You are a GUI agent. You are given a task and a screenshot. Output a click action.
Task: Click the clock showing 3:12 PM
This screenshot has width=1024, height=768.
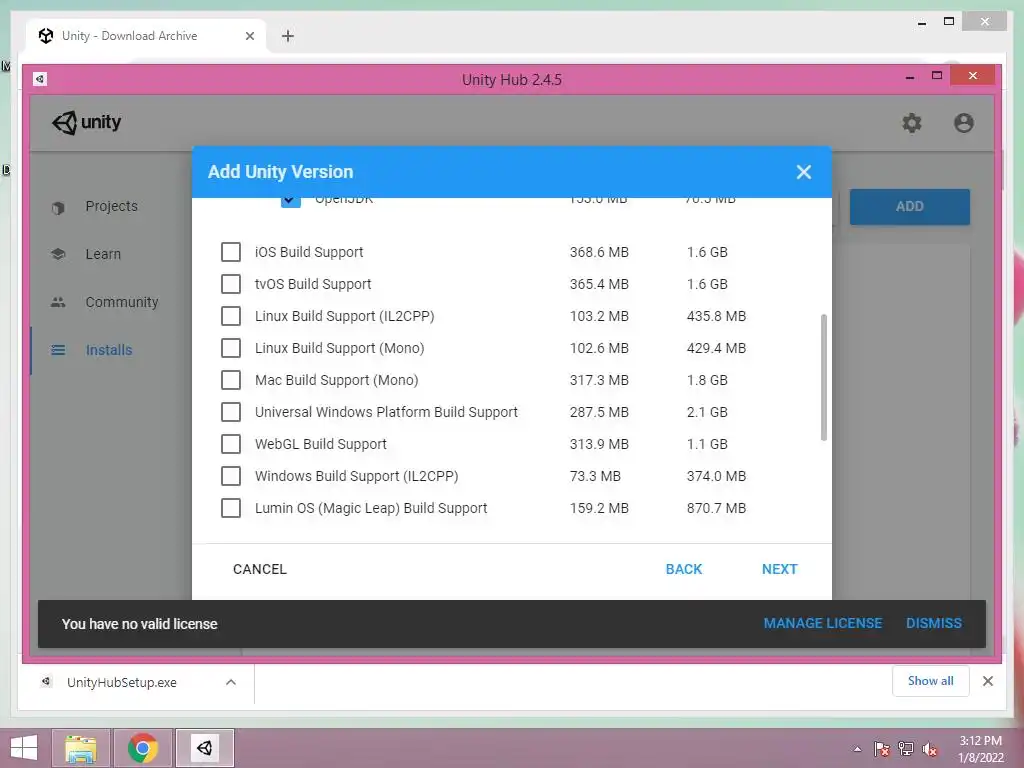point(980,741)
